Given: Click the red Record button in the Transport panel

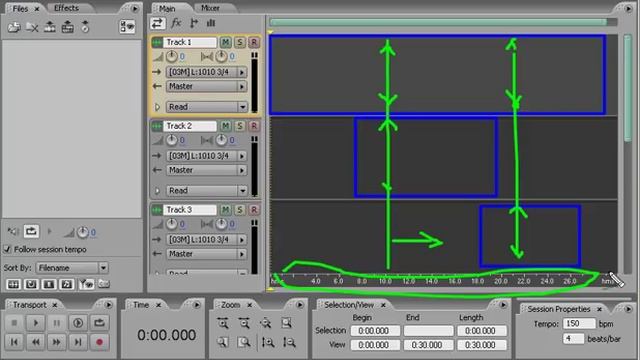Looking at the screenshot, I should 99,342.
